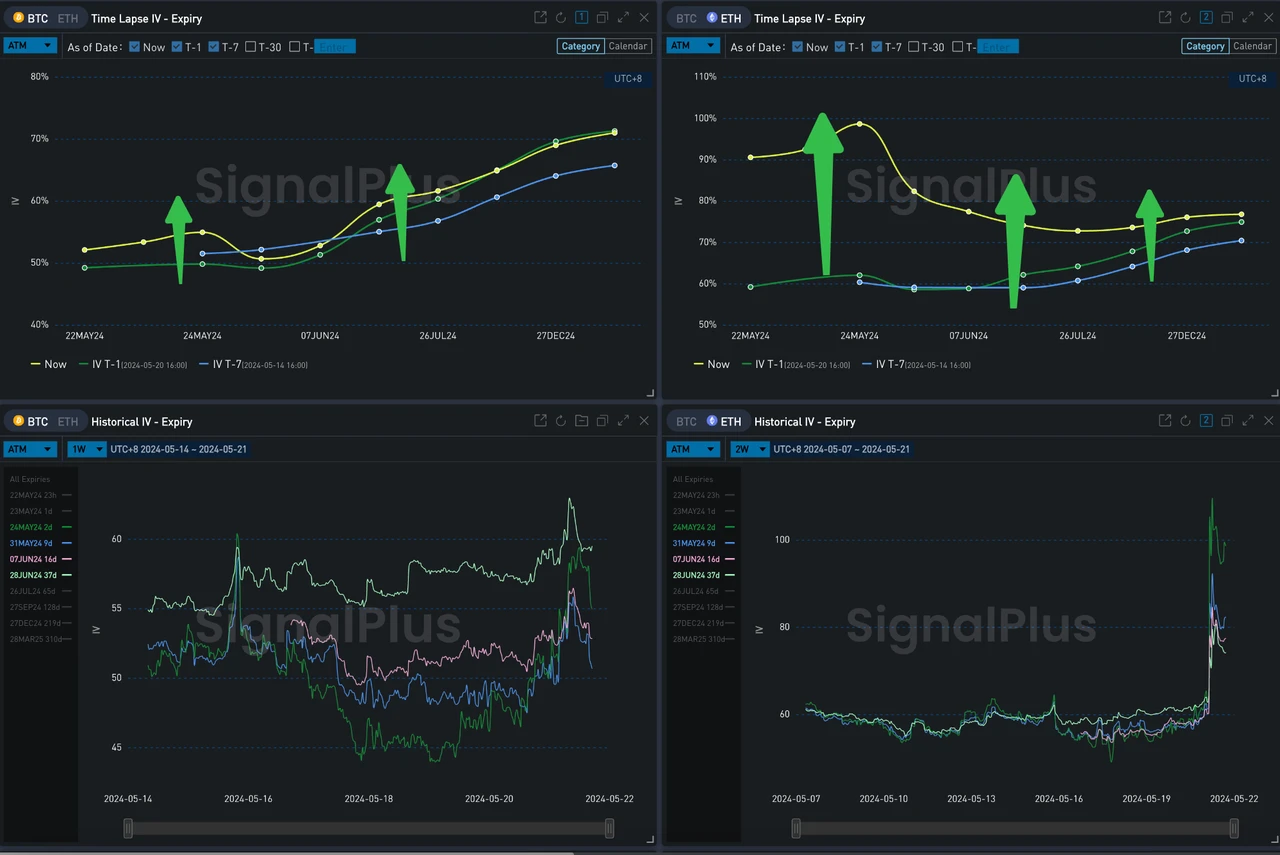Duplicate the ETH Historical IV panel
Viewport: 1280px width, 855px height.
(1227, 421)
